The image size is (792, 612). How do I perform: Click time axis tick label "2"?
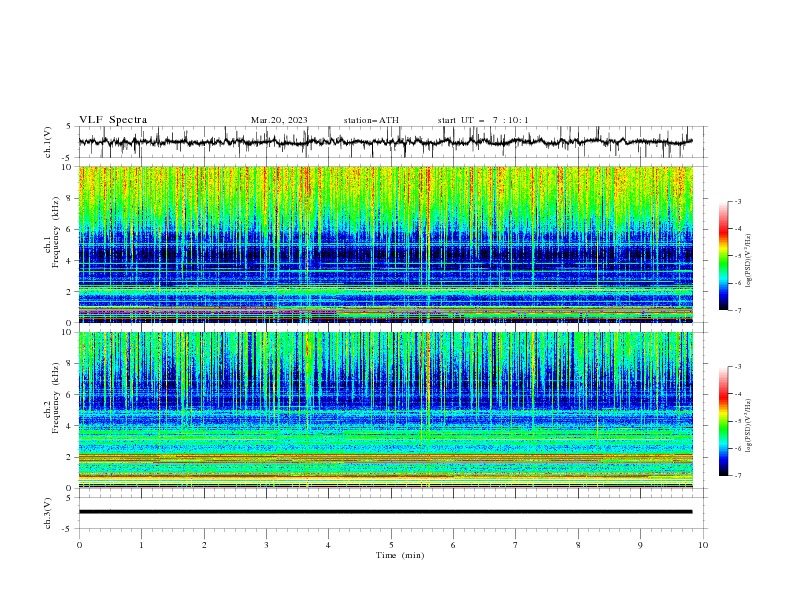click(x=204, y=545)
